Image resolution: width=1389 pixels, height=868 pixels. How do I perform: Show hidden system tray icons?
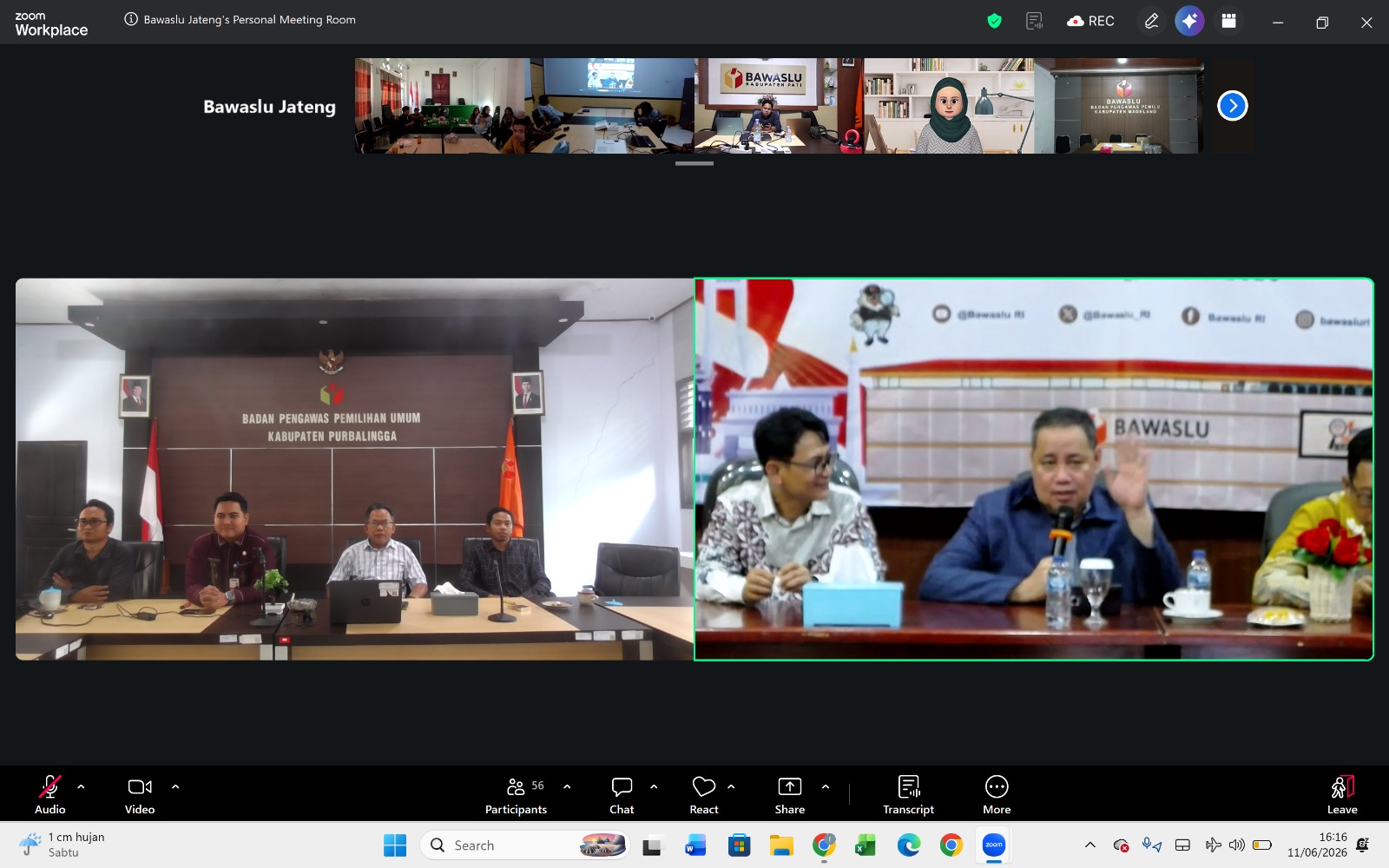(1090, 845)
